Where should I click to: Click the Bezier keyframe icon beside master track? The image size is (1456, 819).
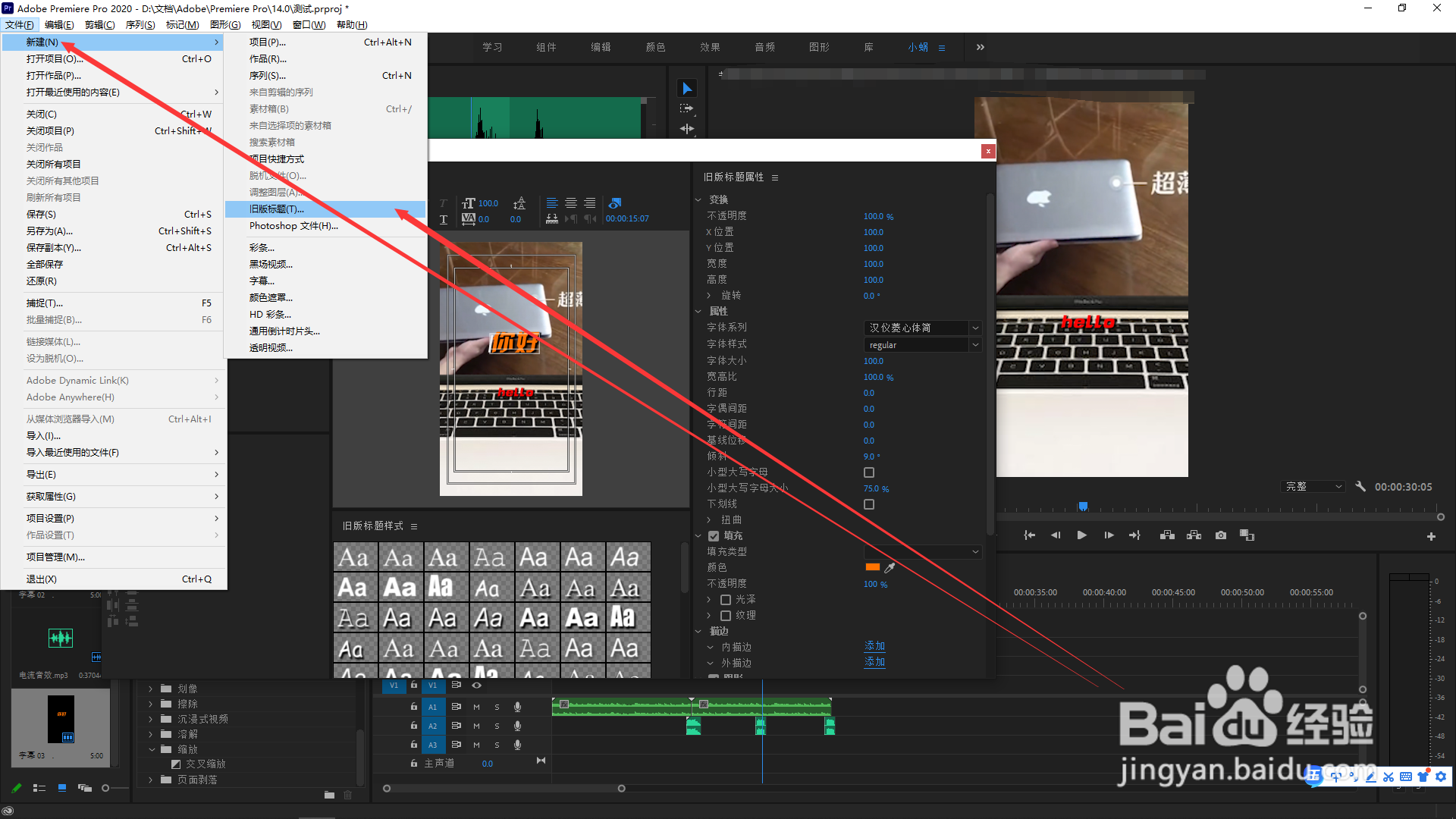tap(541, 761)
